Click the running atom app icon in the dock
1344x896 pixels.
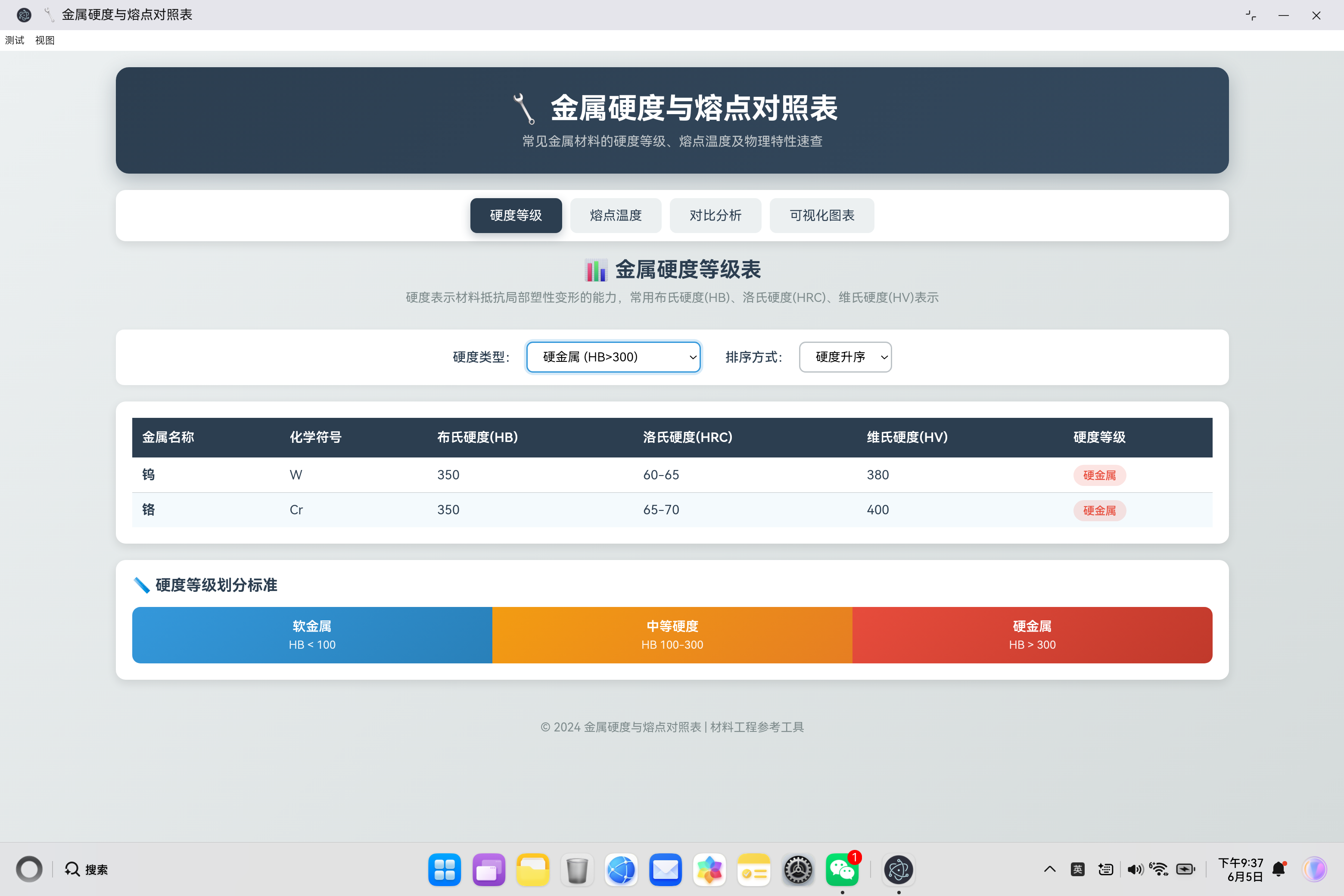898,870
